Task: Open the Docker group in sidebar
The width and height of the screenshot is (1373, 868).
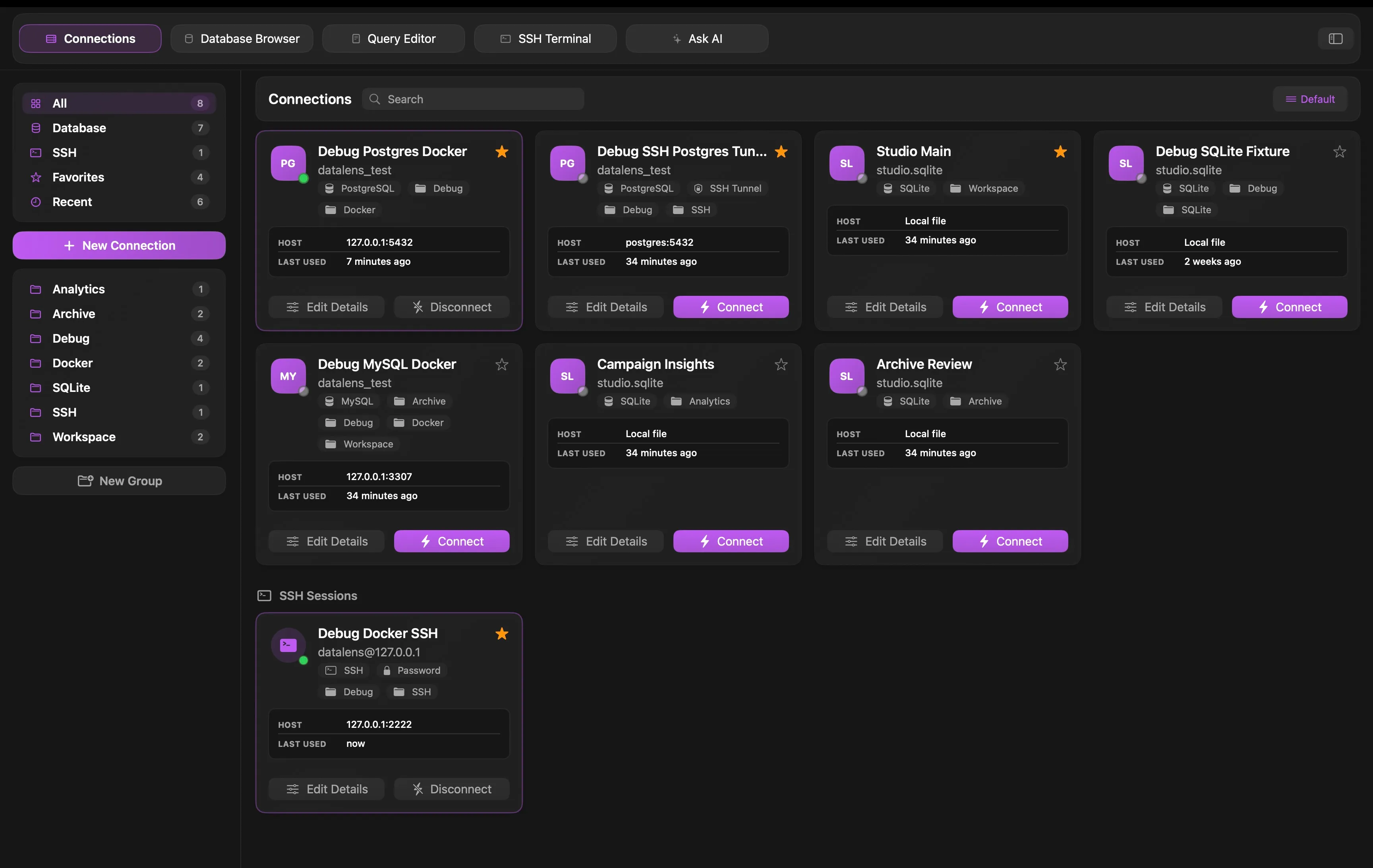Action: coord(119,363)
